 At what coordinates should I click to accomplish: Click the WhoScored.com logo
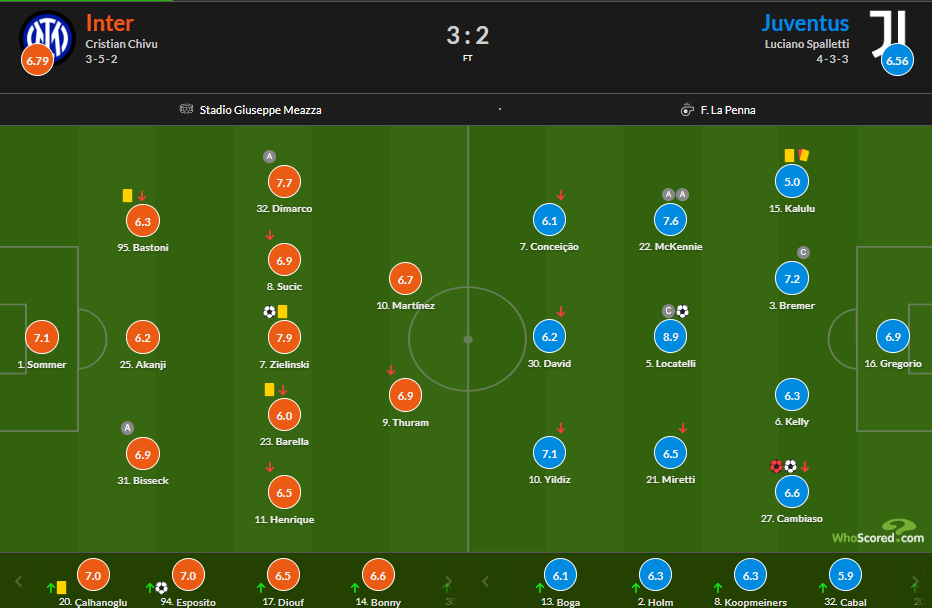[878, 533]
